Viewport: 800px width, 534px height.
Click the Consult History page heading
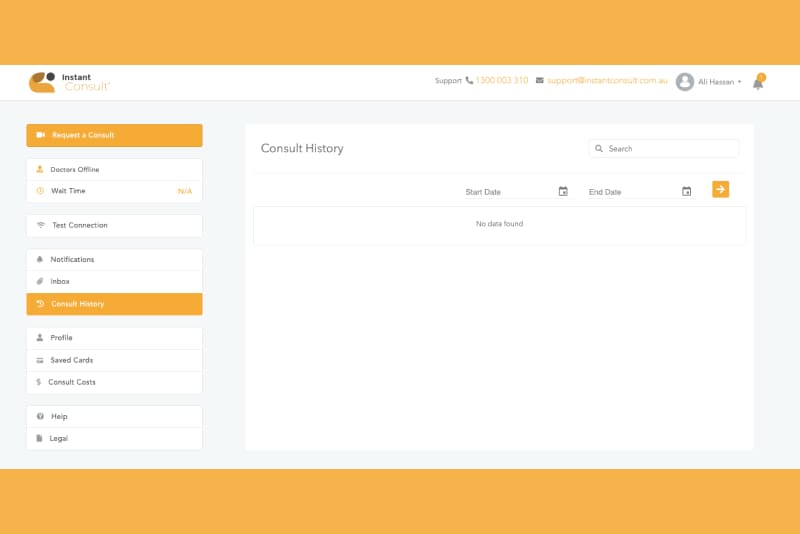pyautogui.click(x=302, y=148)
